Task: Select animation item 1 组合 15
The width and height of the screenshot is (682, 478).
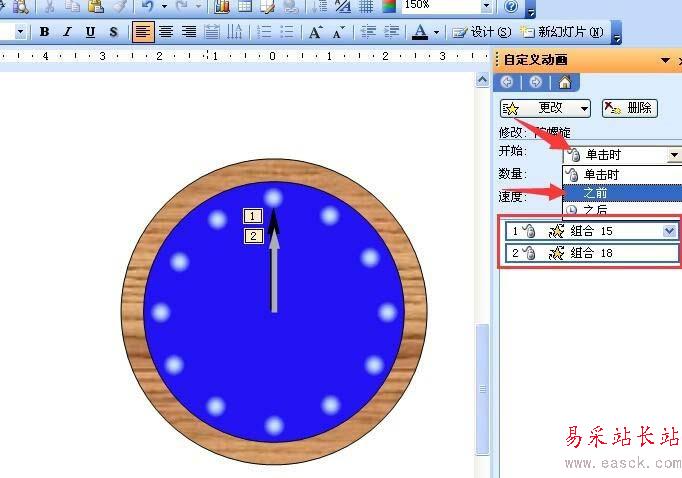Action: [592, 231]
